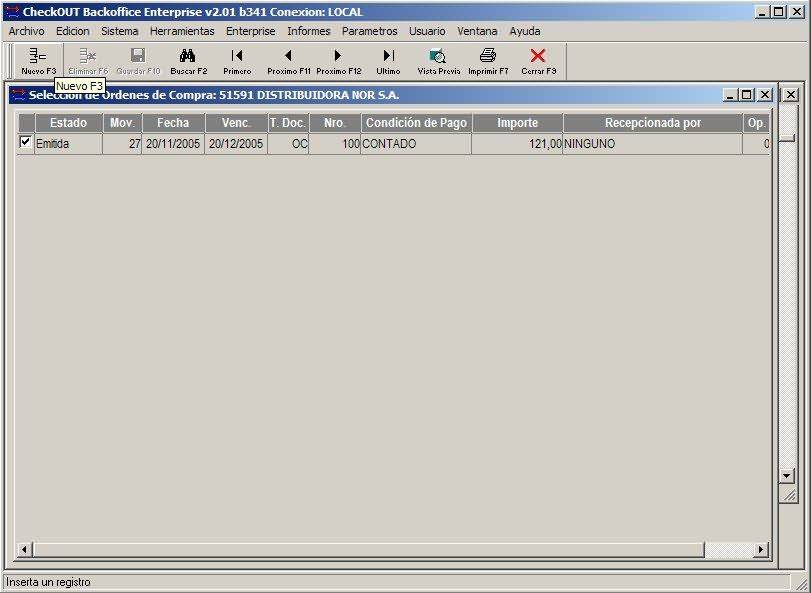
Task: Open the Herramientas menu
Action: pos(182,31)
